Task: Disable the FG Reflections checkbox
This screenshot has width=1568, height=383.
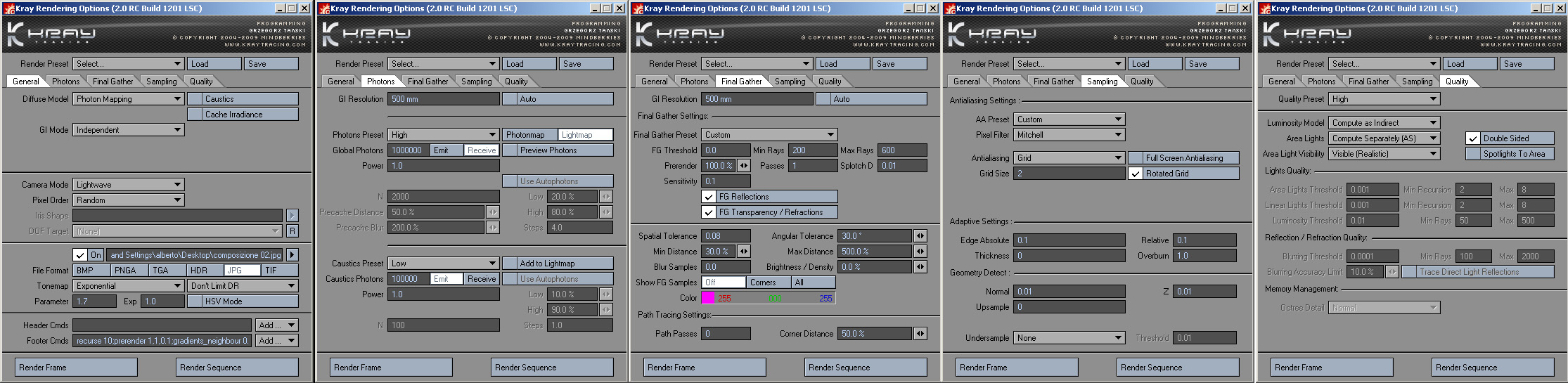Action: 709,197
